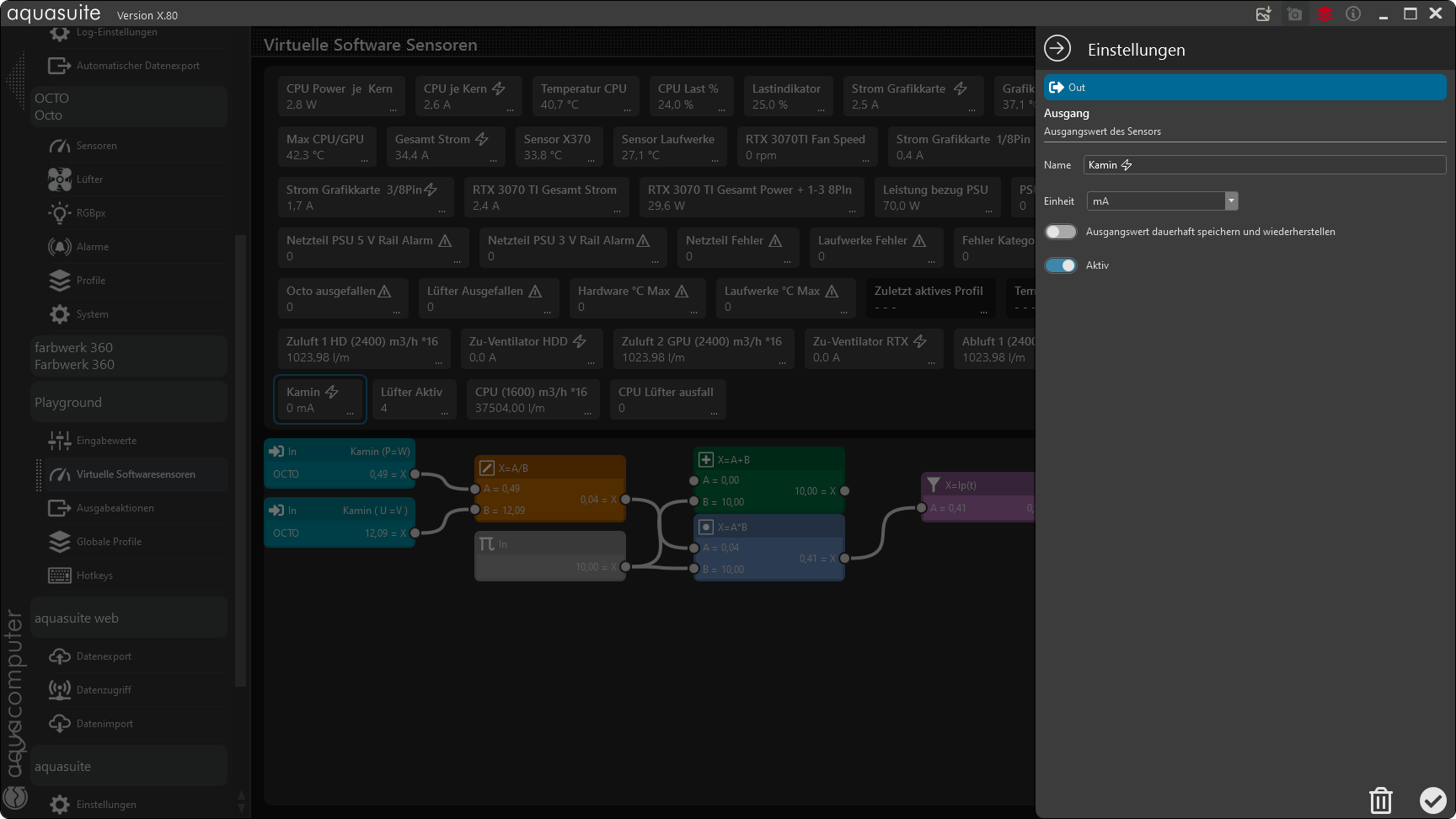1456x819 pixels.
Task: Select the Kamin sensor tile
Action: pyautogui.click(x=319, y=399)
